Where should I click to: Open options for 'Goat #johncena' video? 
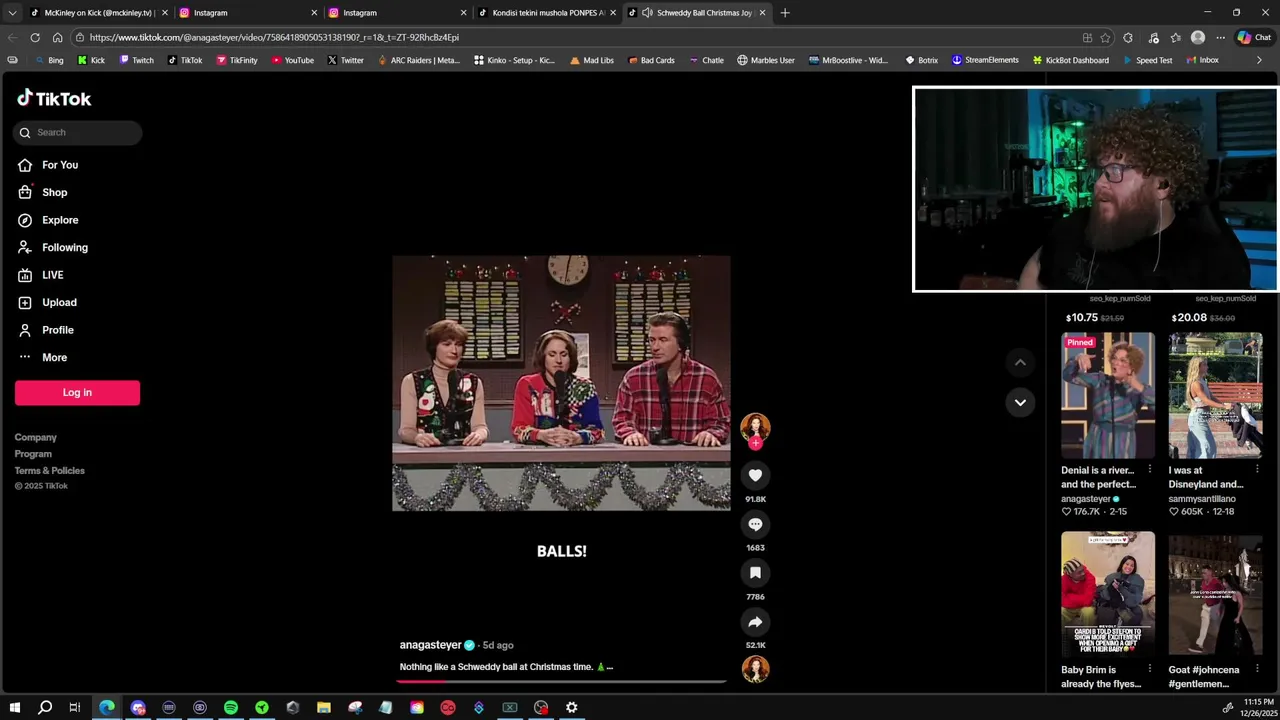click(1256, 670)
